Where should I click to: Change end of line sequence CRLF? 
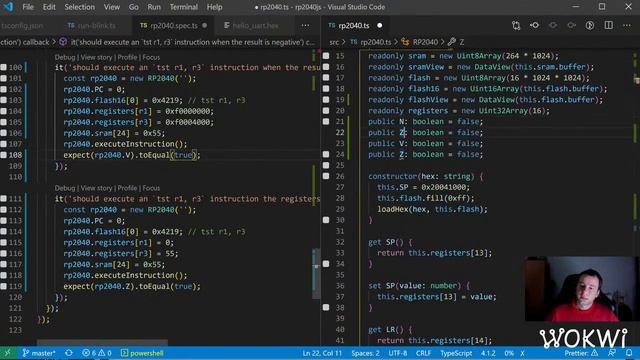pyautogui.click(x=423, y=353)
